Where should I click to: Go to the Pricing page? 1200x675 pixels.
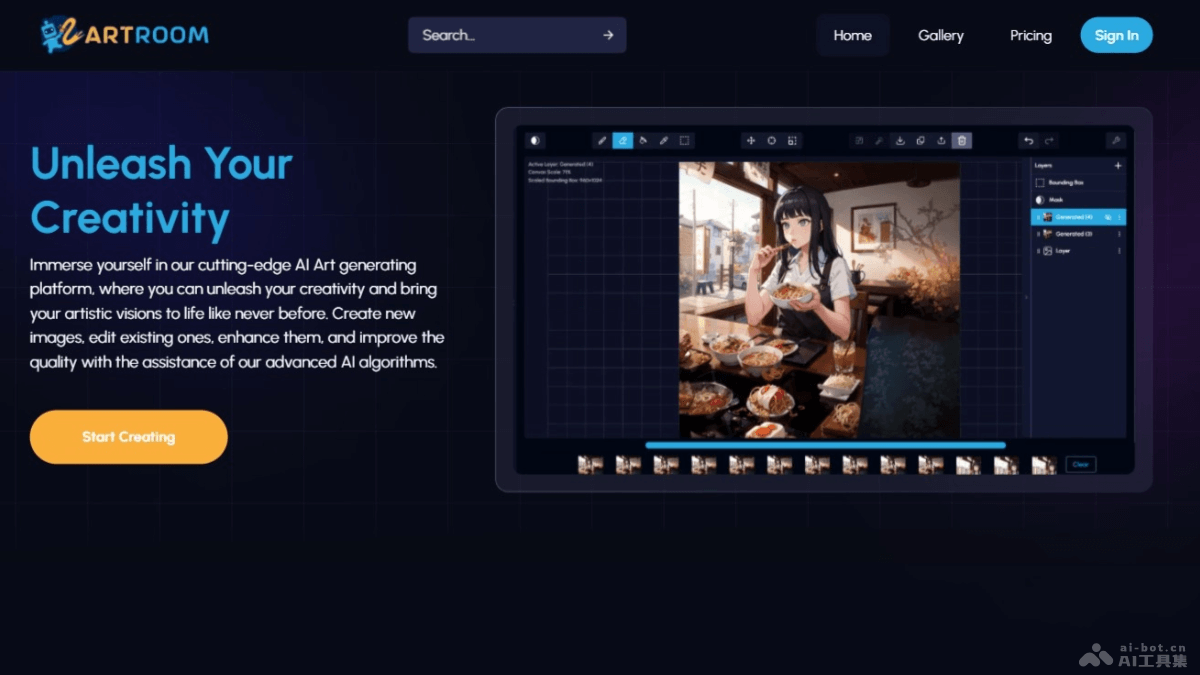(1030, 35)
